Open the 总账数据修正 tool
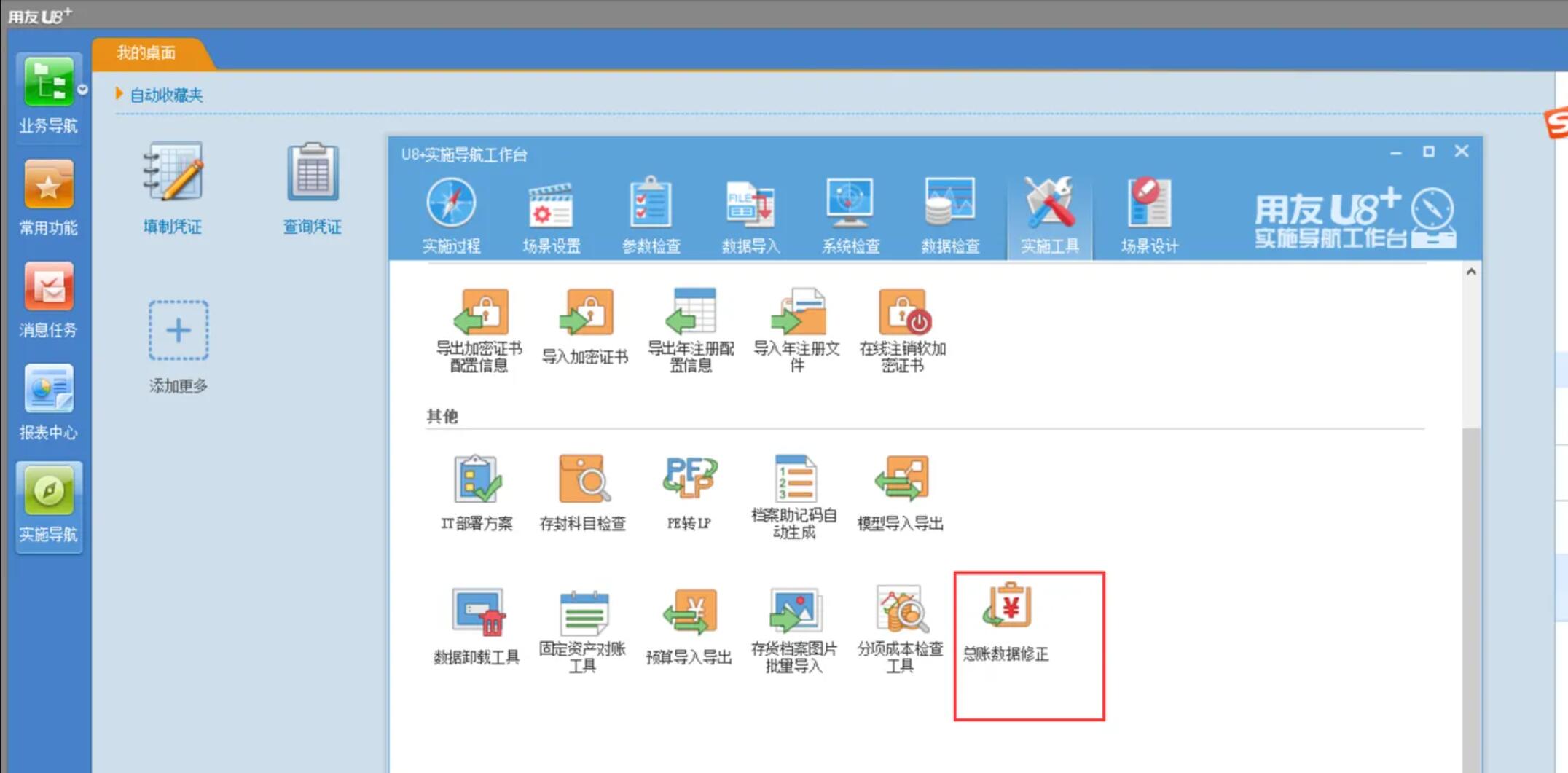Image resolution: width=1568 pixels, height=773 pixels. tap(1007, 621)
